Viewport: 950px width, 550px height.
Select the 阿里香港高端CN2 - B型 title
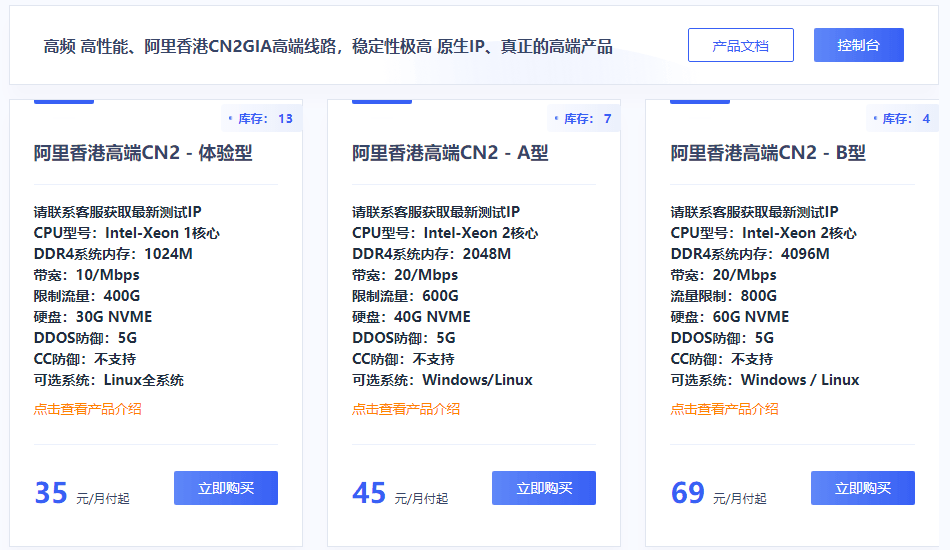pyautogui.click(x=768, y=153)
